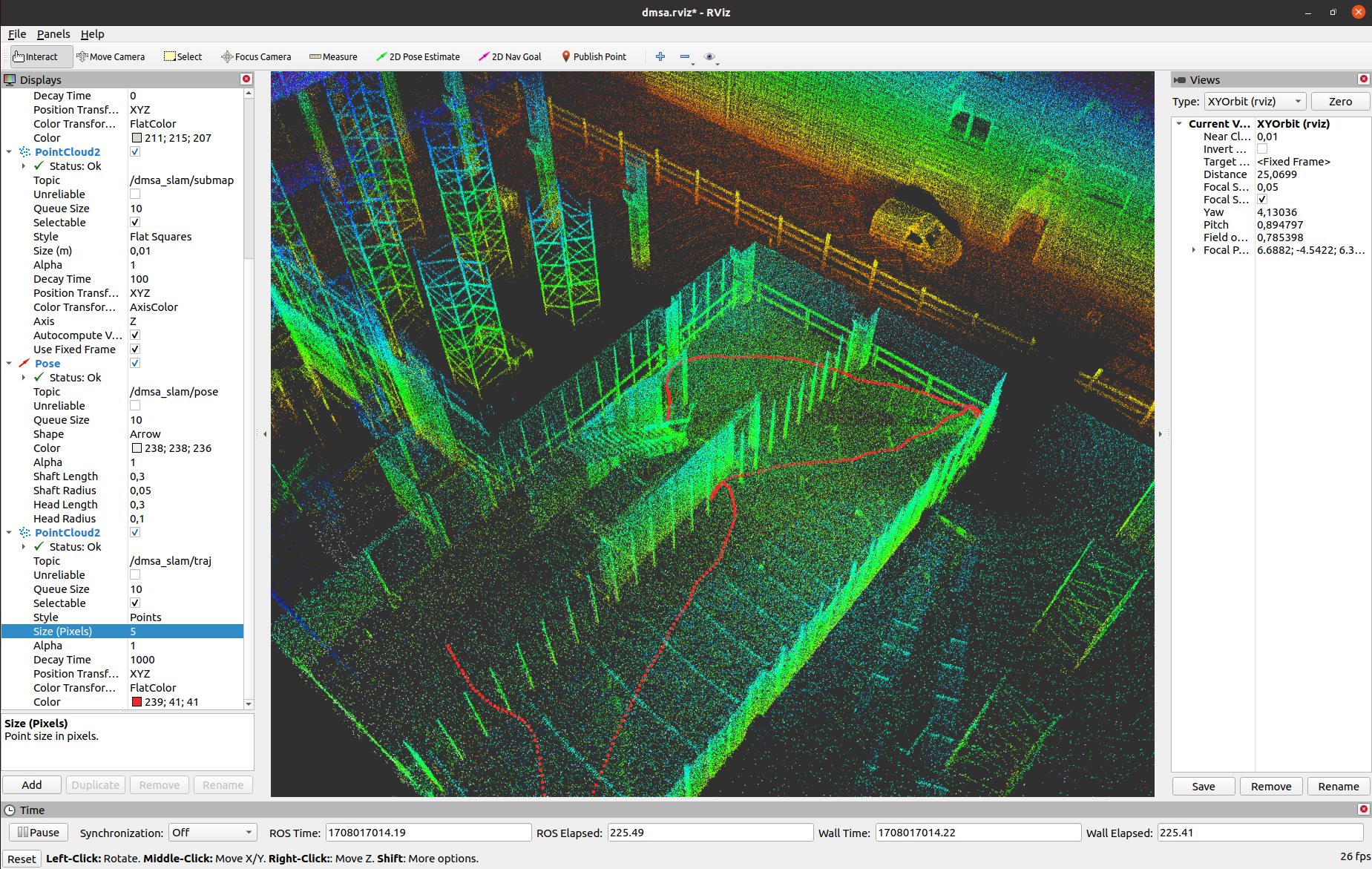Image resolution: width=1372 pixels, height=869 pixels.
Task: Toggle Unreliable for /dmsa_slam/pose
Action: (x=135, y=406)
